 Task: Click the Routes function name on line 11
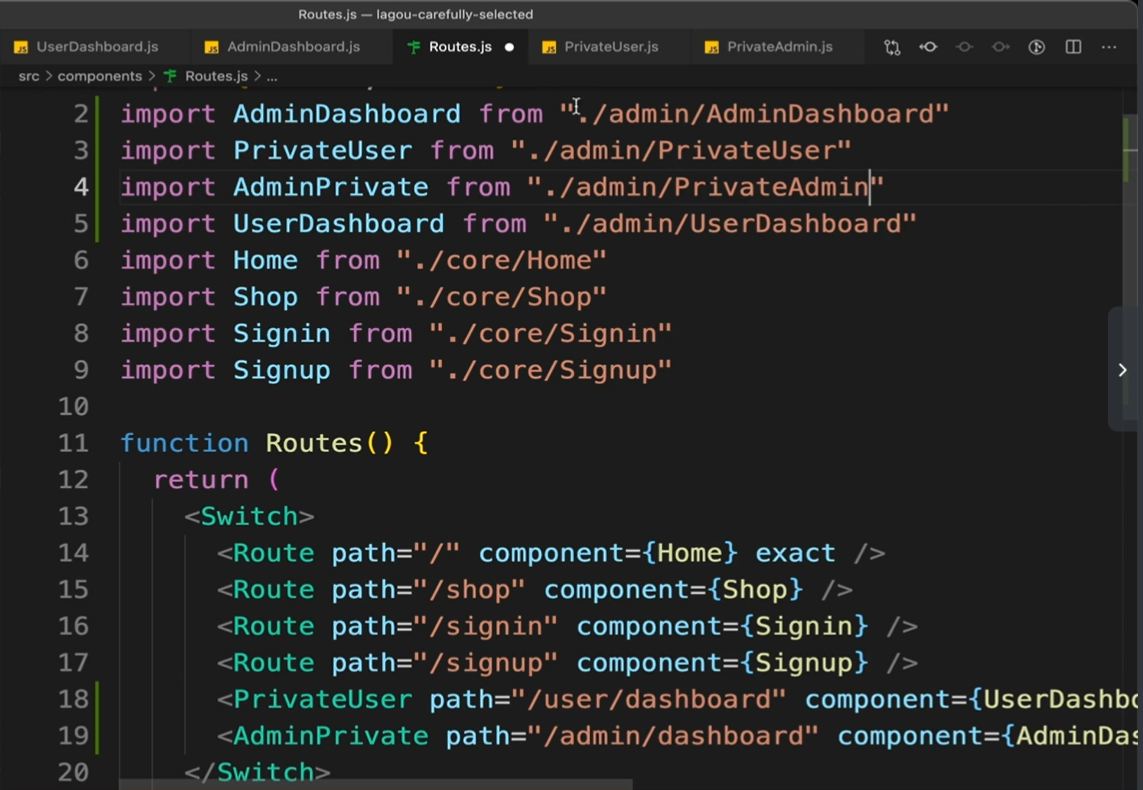click(x=314, y=443)
